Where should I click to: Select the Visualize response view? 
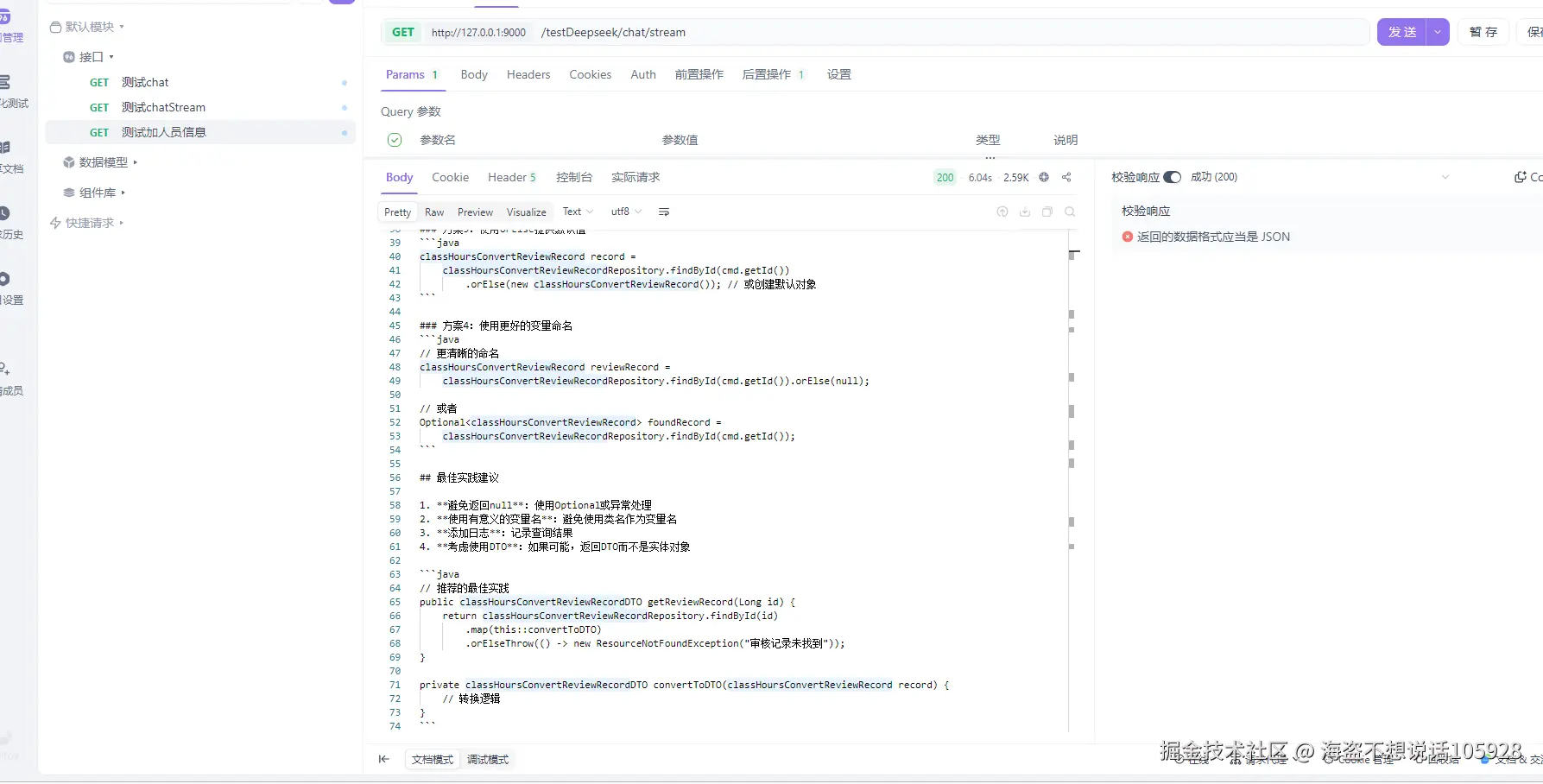tap(527, 212)
